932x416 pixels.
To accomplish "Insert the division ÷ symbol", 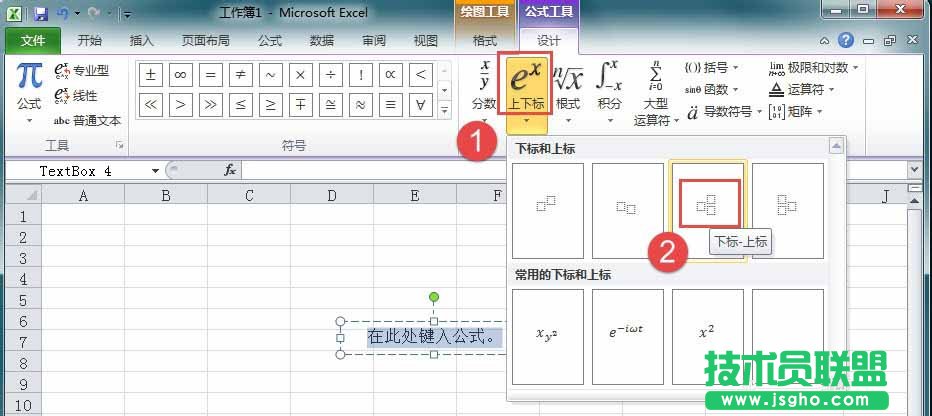I will (x=330, y=75).
